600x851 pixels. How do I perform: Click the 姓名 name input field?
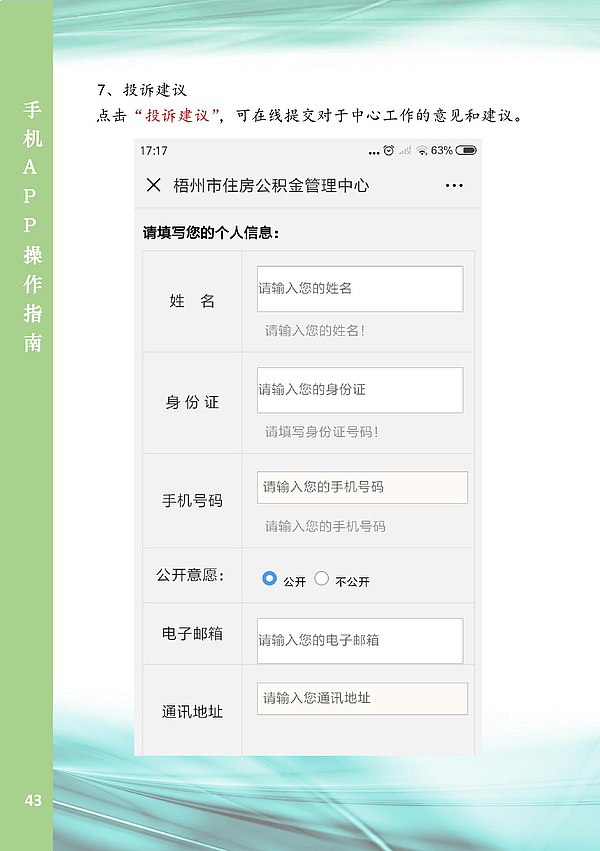pyautogui.click(x=359, y=288)
